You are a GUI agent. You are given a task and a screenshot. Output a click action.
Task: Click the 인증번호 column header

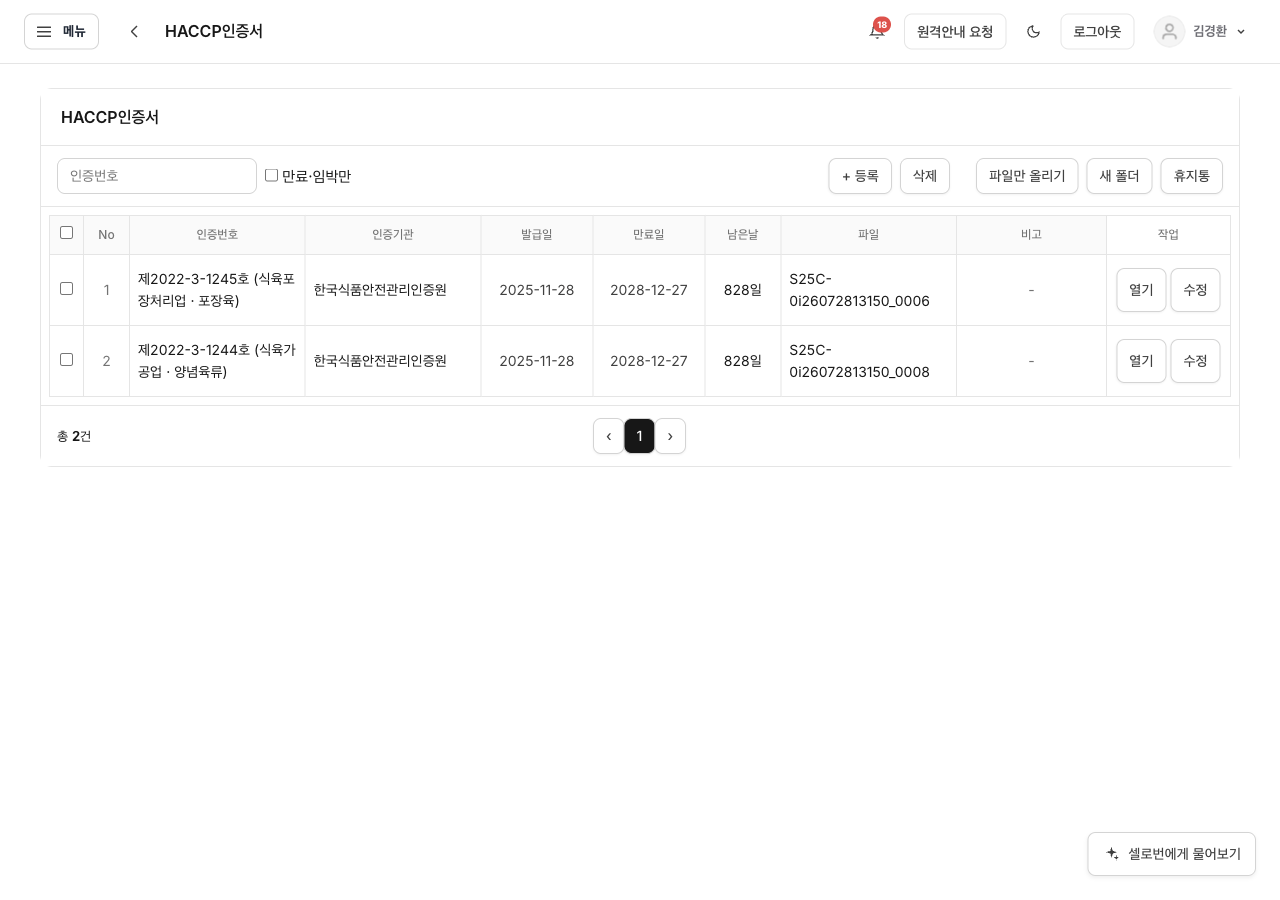217,235
